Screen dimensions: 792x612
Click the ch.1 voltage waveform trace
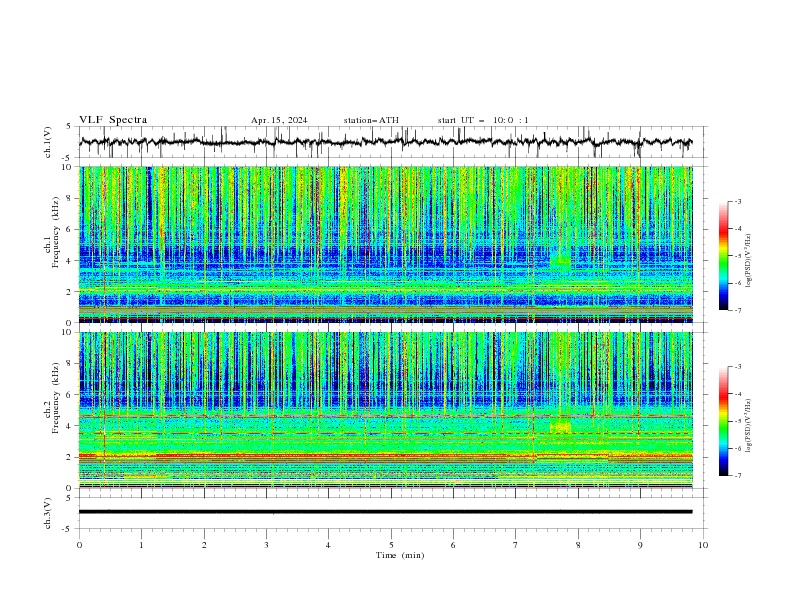point(385,142)
